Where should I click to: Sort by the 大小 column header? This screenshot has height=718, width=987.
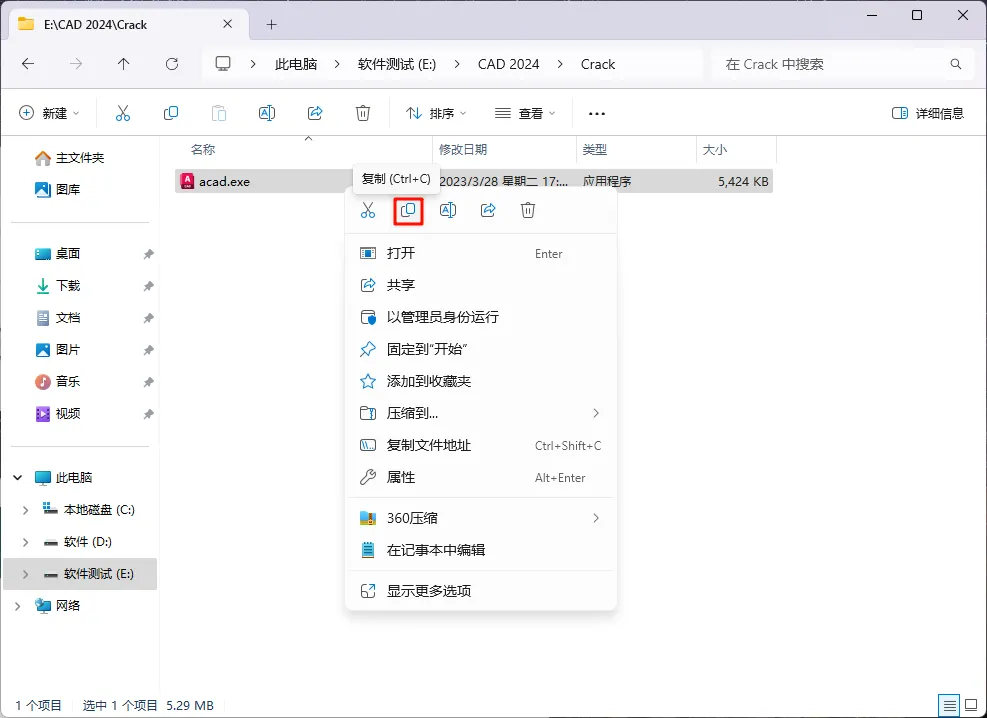pyautogui.click(x=714, y=150)
